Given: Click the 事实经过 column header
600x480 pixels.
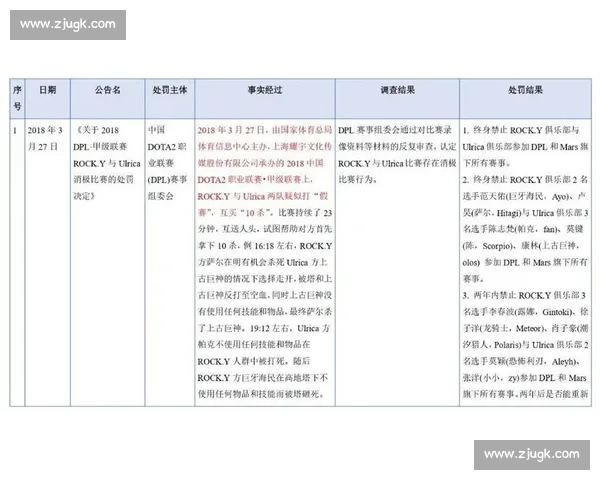Looking at the screenshot, I should tap(265, 98).
